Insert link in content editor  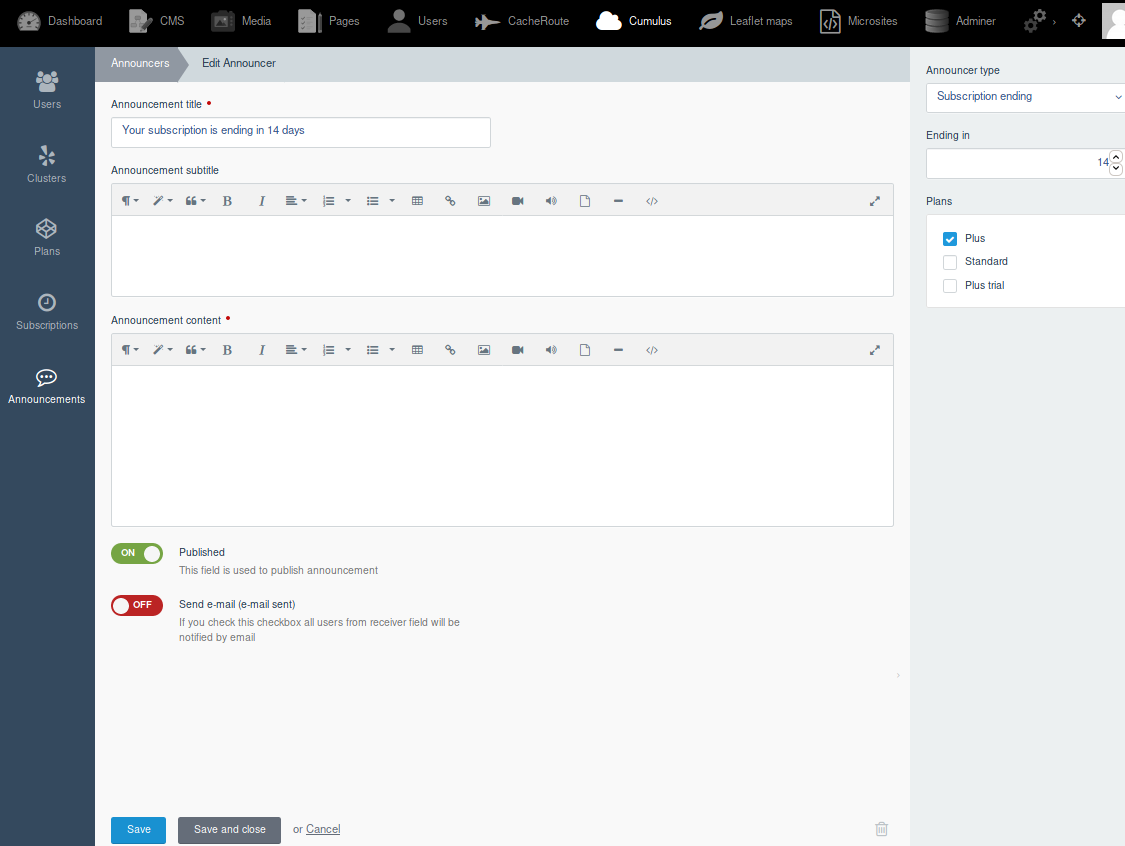[x=450, y=350]
